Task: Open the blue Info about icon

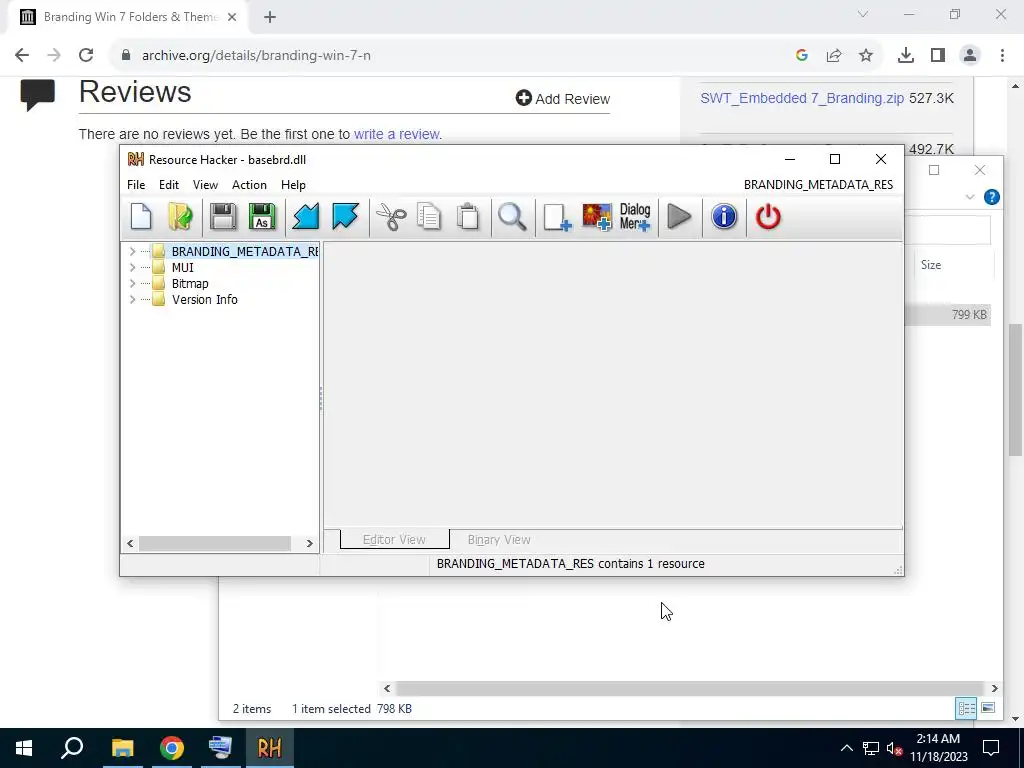Action: 724,217
